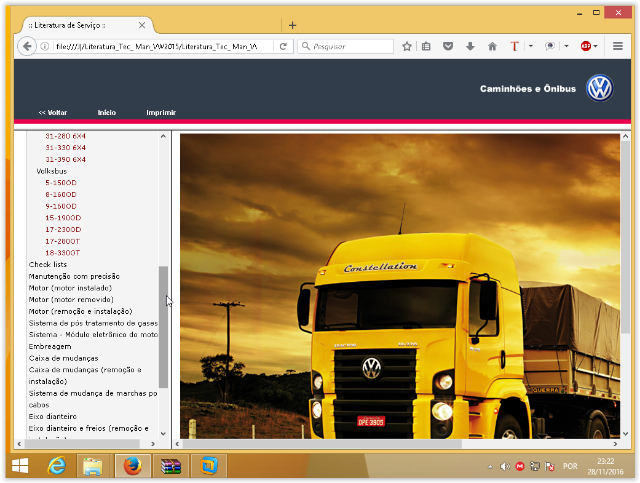Open Eixo dianteiro e freios (remoção e
This screenshot has width=640, height=483.
tap(89, 428)
